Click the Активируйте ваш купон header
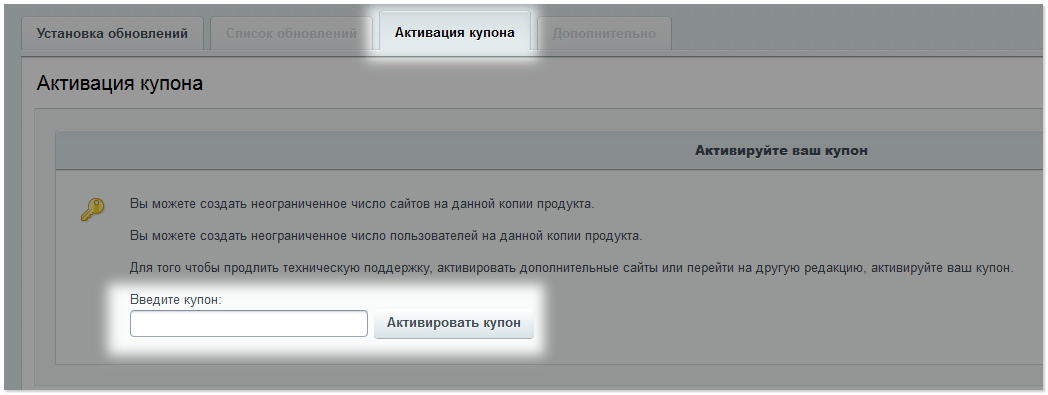Viewport: 1048px width, 395px height. (781, 150)
